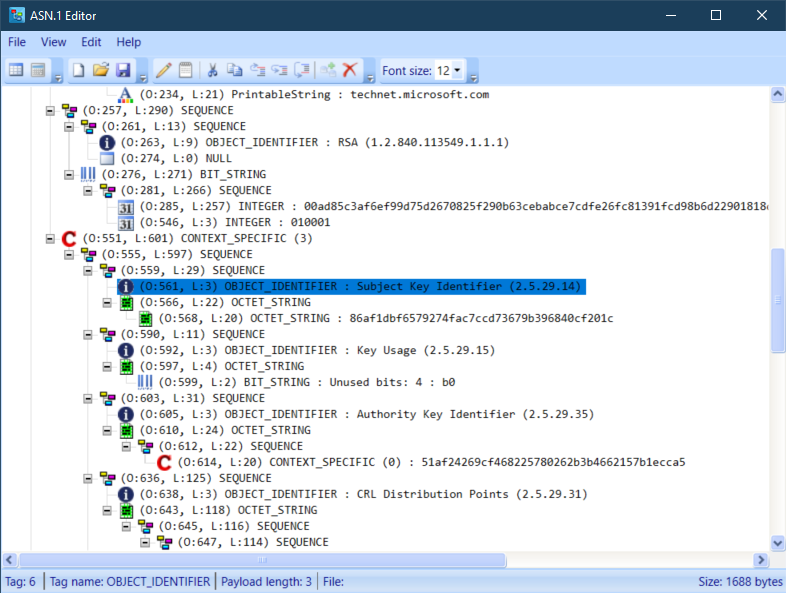Cut the selected node with scissors icon
786x593 pixels.
click(213, 70)
